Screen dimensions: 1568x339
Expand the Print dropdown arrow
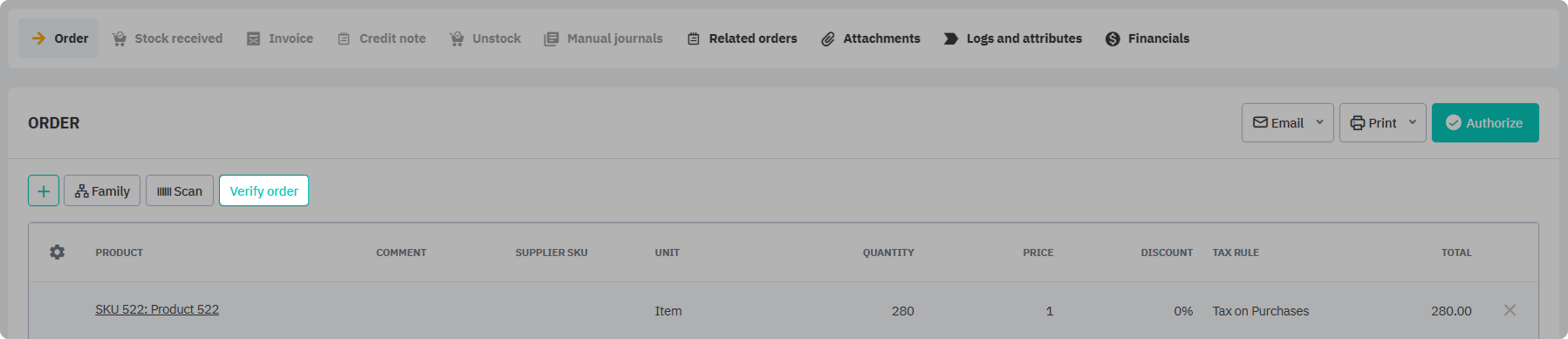pyautogui.click(x=1412, y=122)
